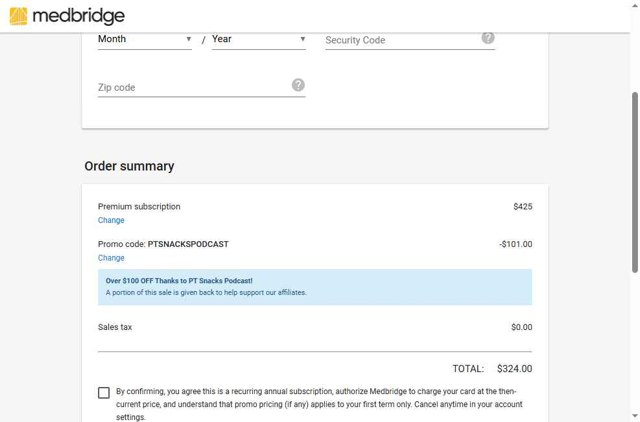Screen dimensions: 640x422
Task: Click Change under the promo code
Action: click(111, 258)
